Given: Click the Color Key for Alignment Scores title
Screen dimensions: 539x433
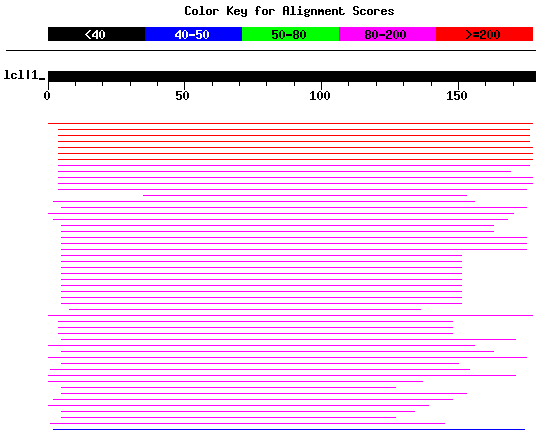Looking at the screenshot, I should [289, 11].
